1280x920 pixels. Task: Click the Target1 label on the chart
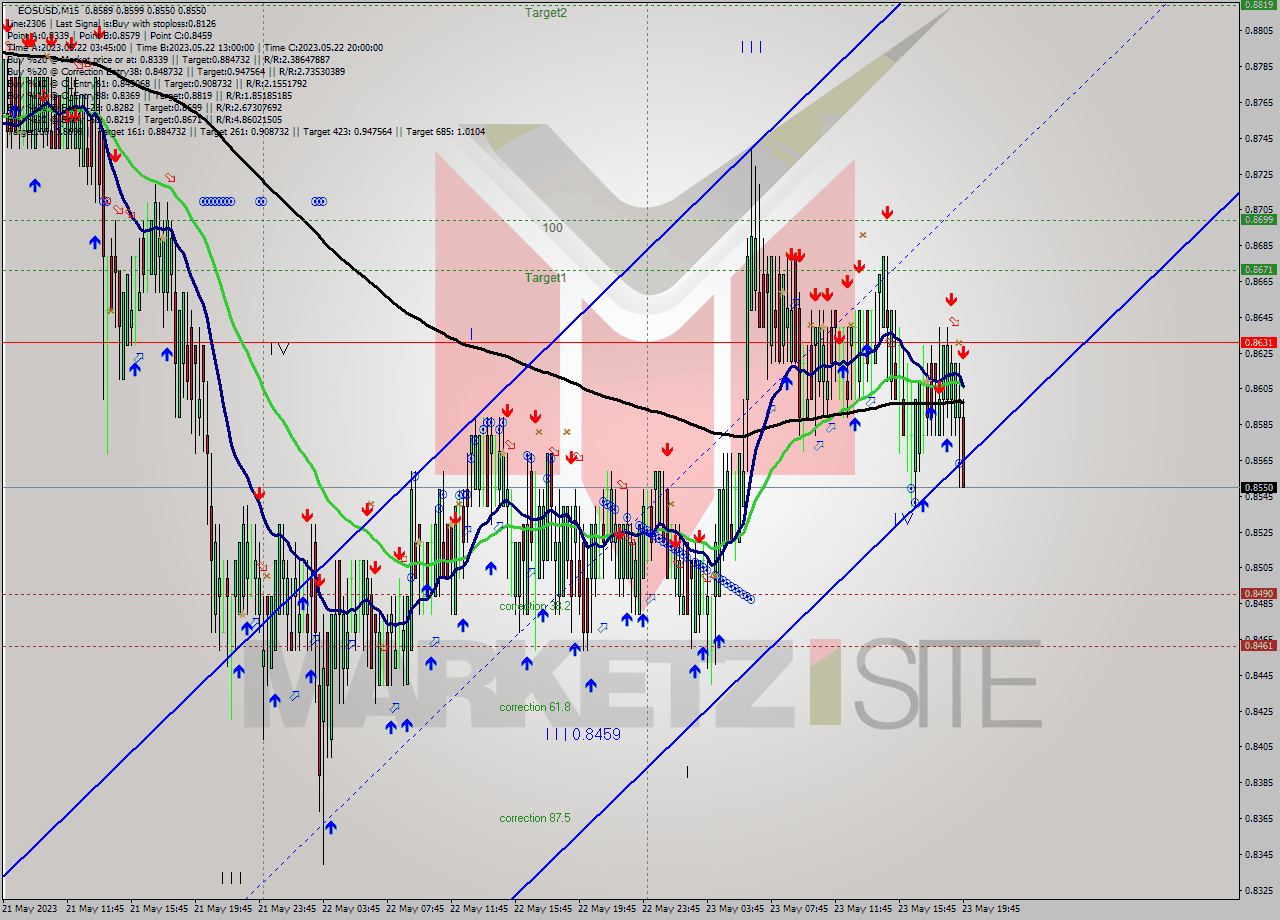546,278
